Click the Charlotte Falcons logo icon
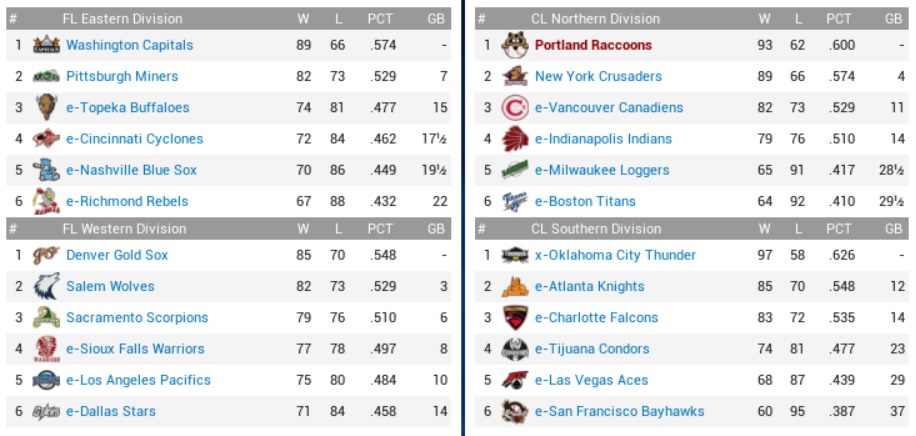Screen dimensions: 916x436 pyautogui.click(x=514, y=317)
